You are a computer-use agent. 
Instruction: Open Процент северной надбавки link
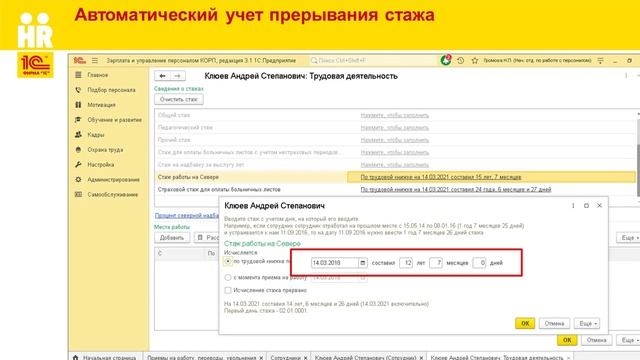tap(187, 216)
